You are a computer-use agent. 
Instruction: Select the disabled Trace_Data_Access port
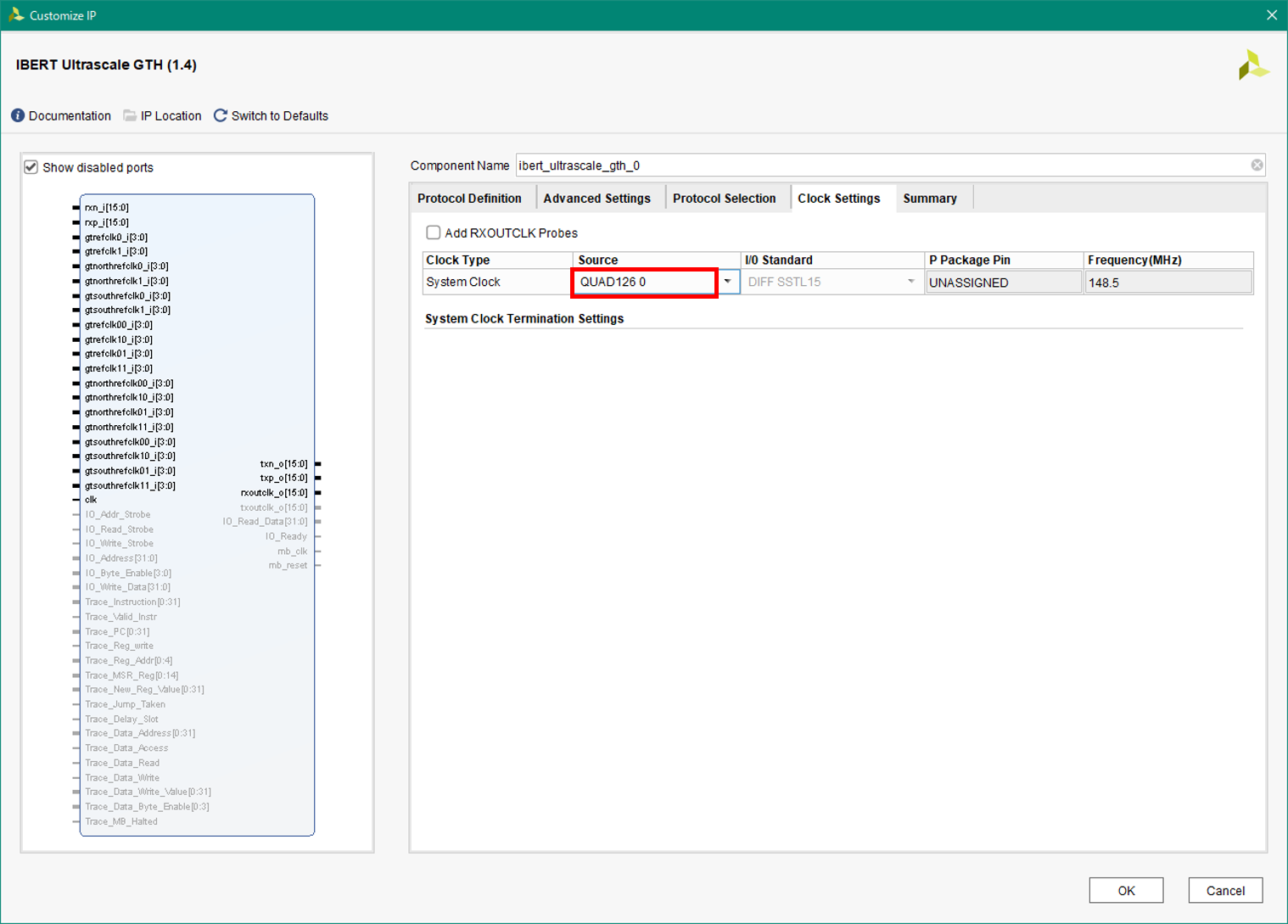[x=126, y=748]
